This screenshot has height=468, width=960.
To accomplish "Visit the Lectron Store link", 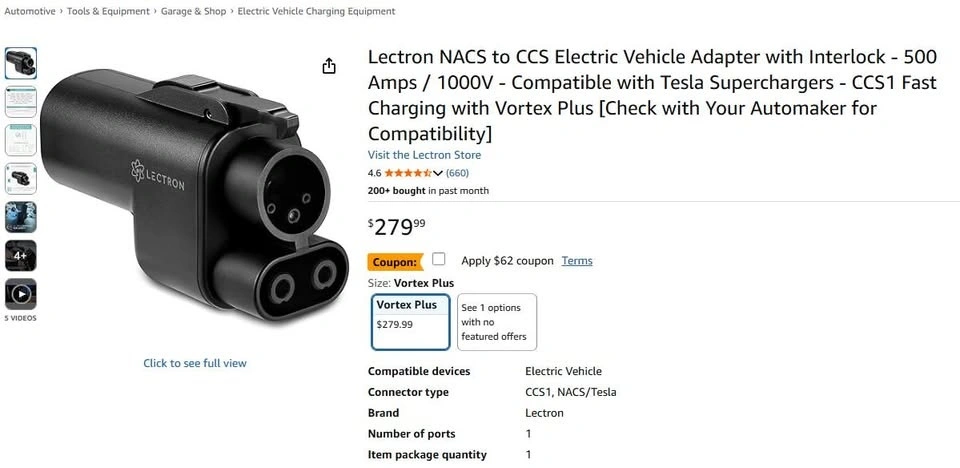I will [424, 155].
